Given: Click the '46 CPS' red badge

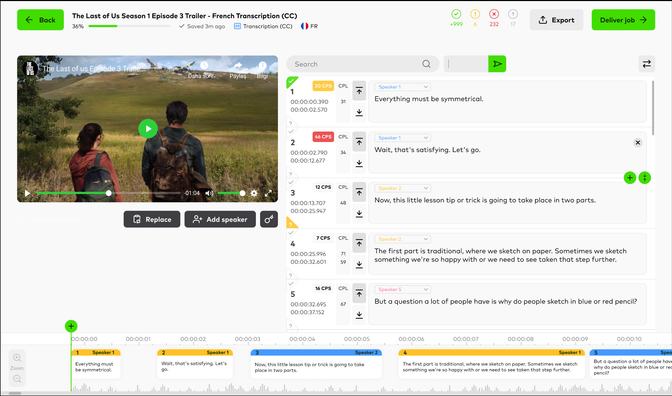Looking at the screenshot, I should [323, 137].
